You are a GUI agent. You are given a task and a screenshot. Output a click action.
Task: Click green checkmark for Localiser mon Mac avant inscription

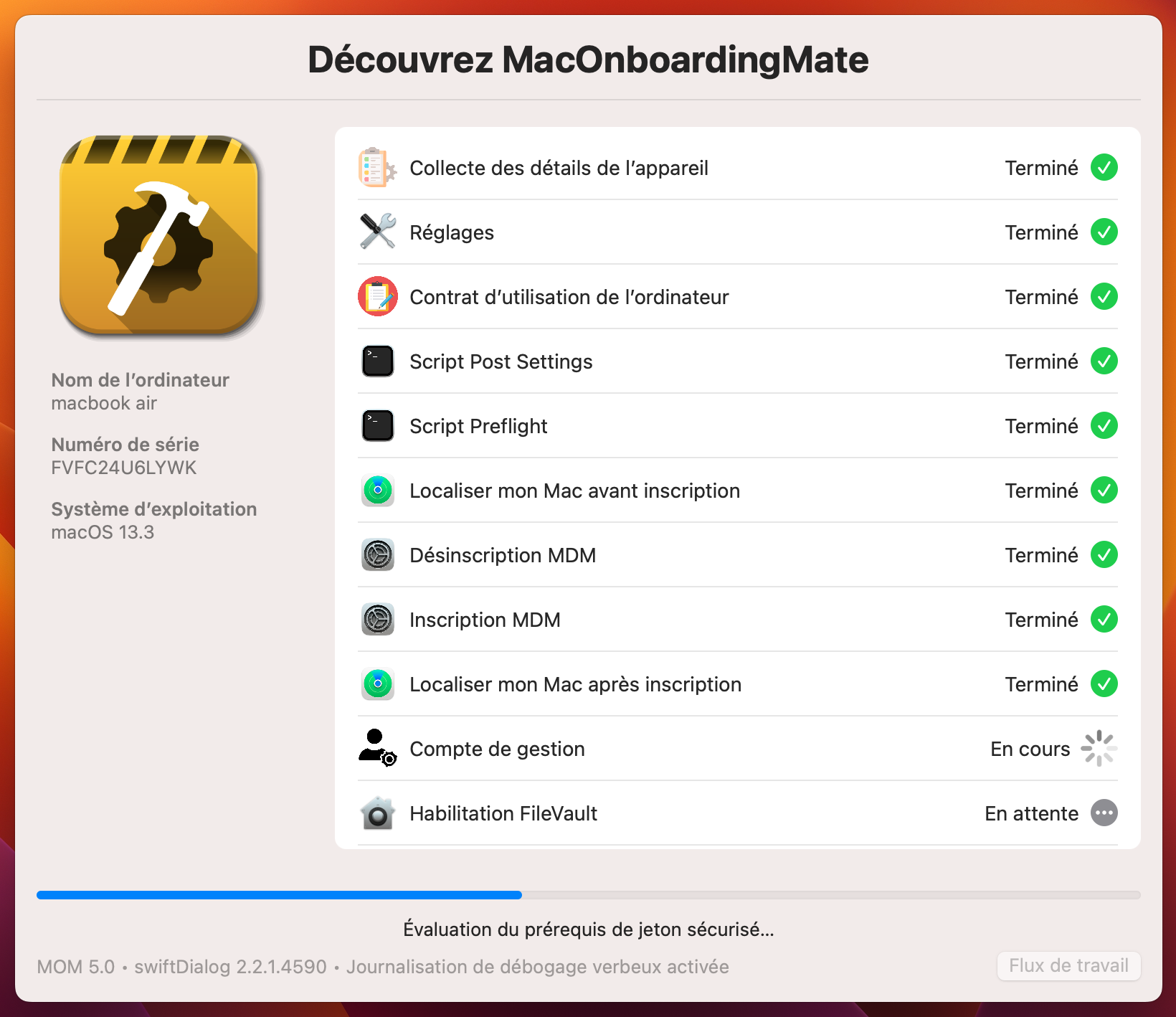(x=1104, y=491)
